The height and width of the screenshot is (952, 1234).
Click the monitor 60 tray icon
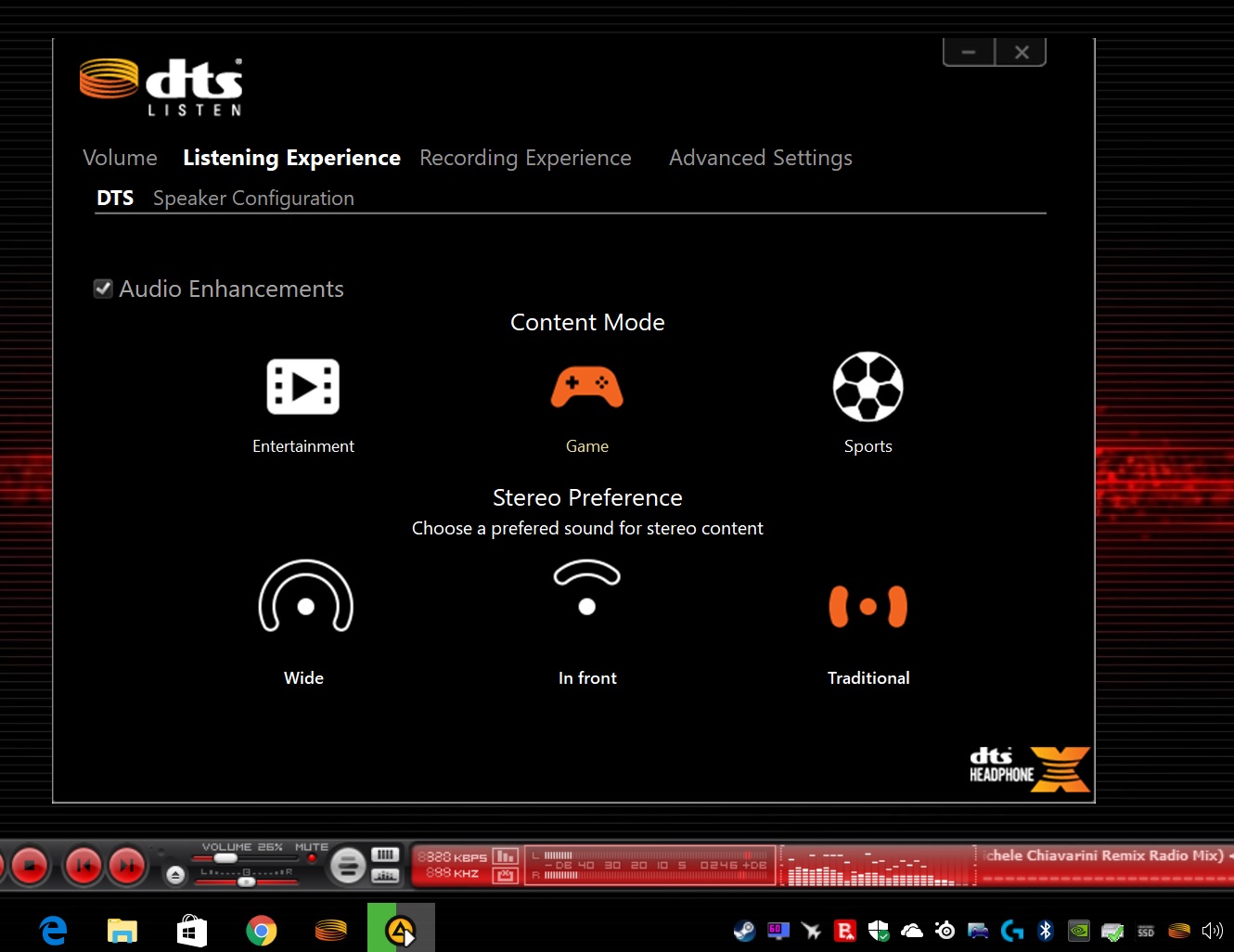pos(778,931)
